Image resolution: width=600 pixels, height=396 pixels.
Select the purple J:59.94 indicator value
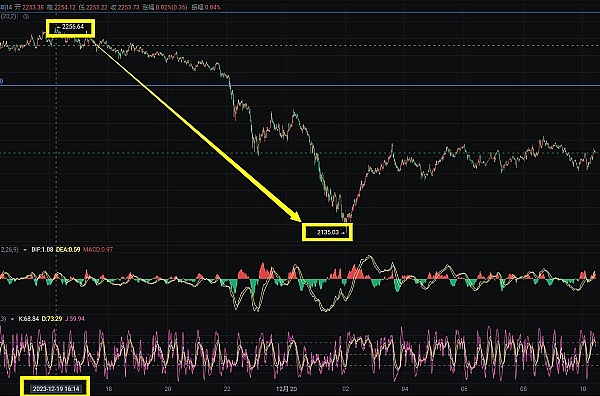tap(75, 318)
